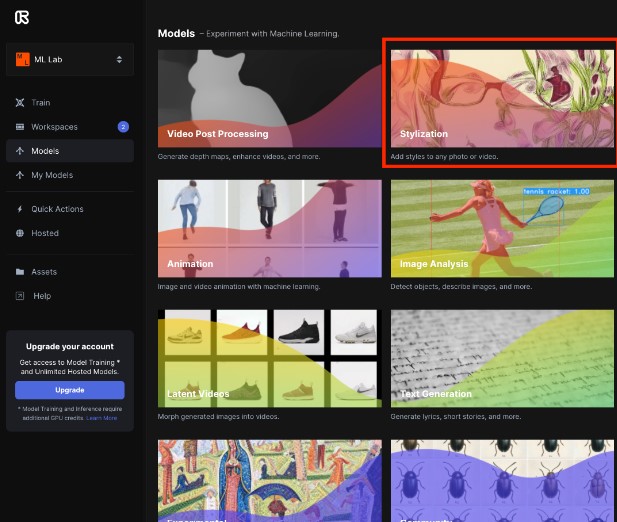Click the Workspaces count badge showing 2

[123, 127]
